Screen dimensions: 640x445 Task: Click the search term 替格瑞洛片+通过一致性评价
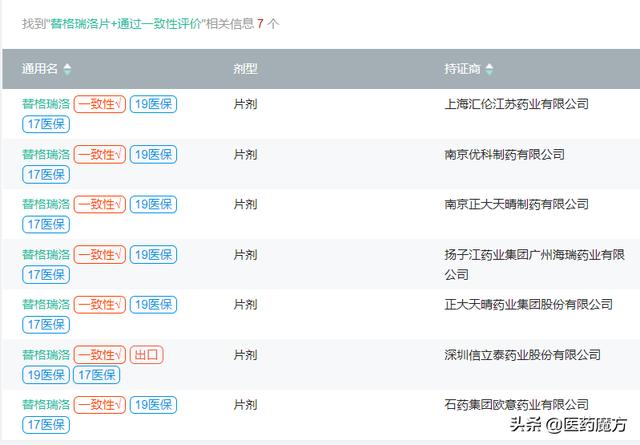tap(126, 24)
